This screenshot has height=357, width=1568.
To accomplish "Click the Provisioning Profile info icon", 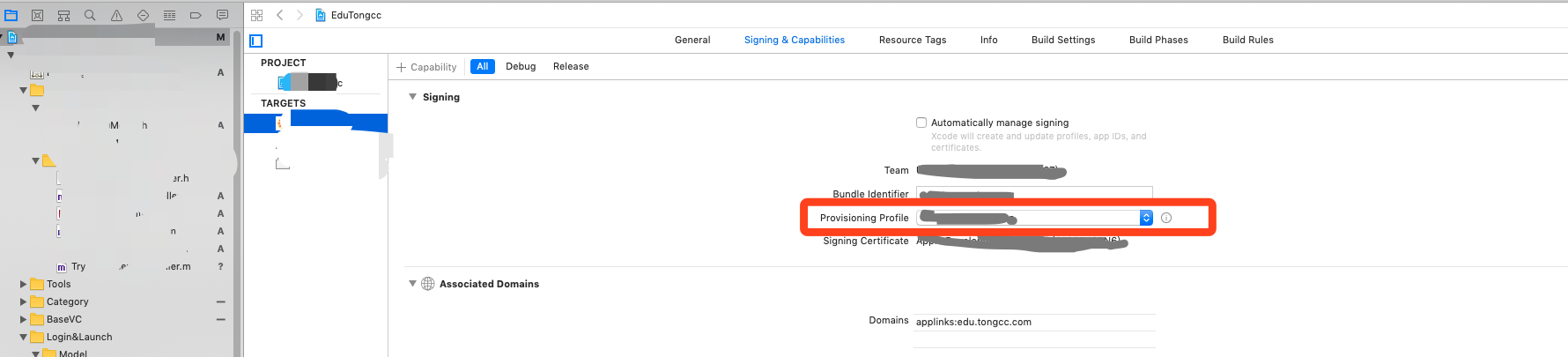I will pyautogui.click(x=1166, y=218).
